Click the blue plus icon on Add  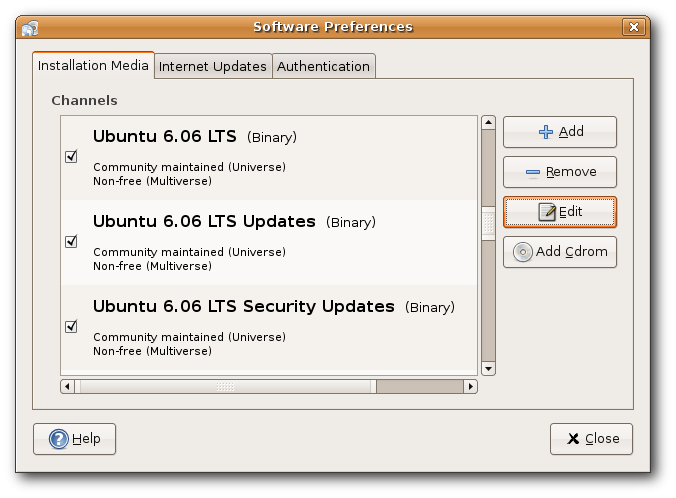tap(546, 132)
